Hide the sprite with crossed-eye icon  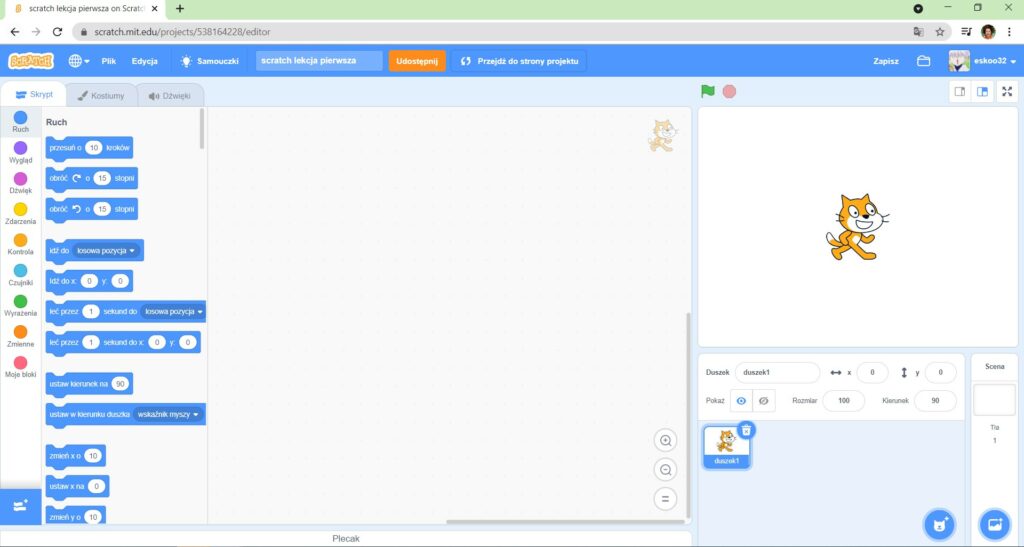[765, 401]
